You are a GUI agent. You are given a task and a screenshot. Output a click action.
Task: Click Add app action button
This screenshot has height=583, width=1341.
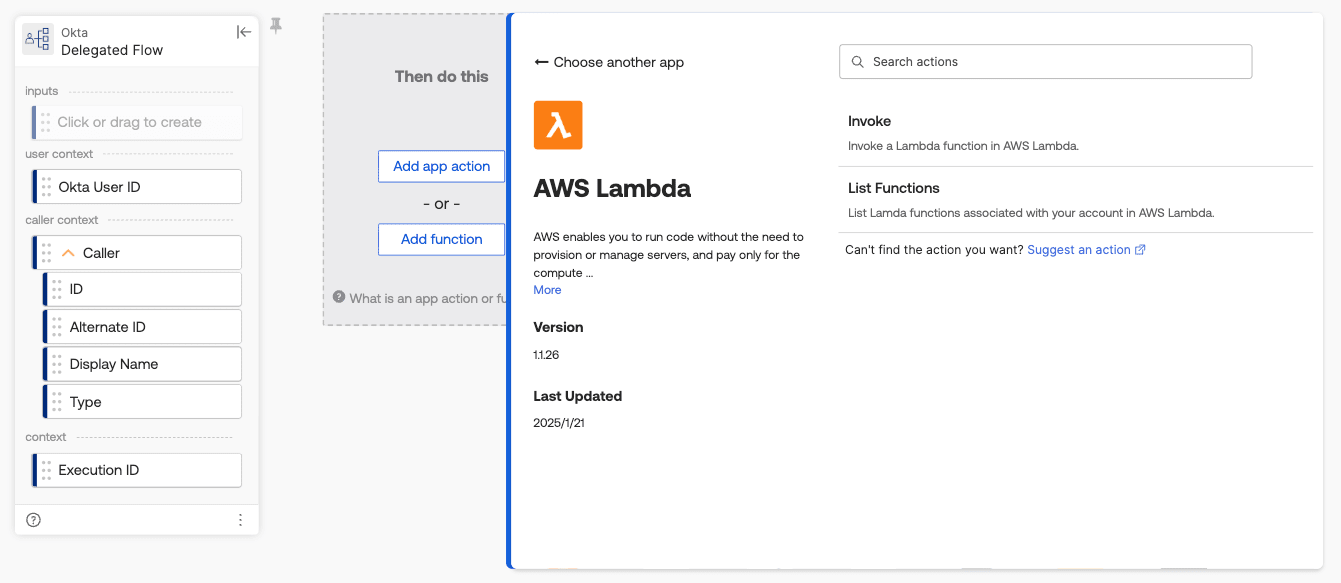[441, 166]
